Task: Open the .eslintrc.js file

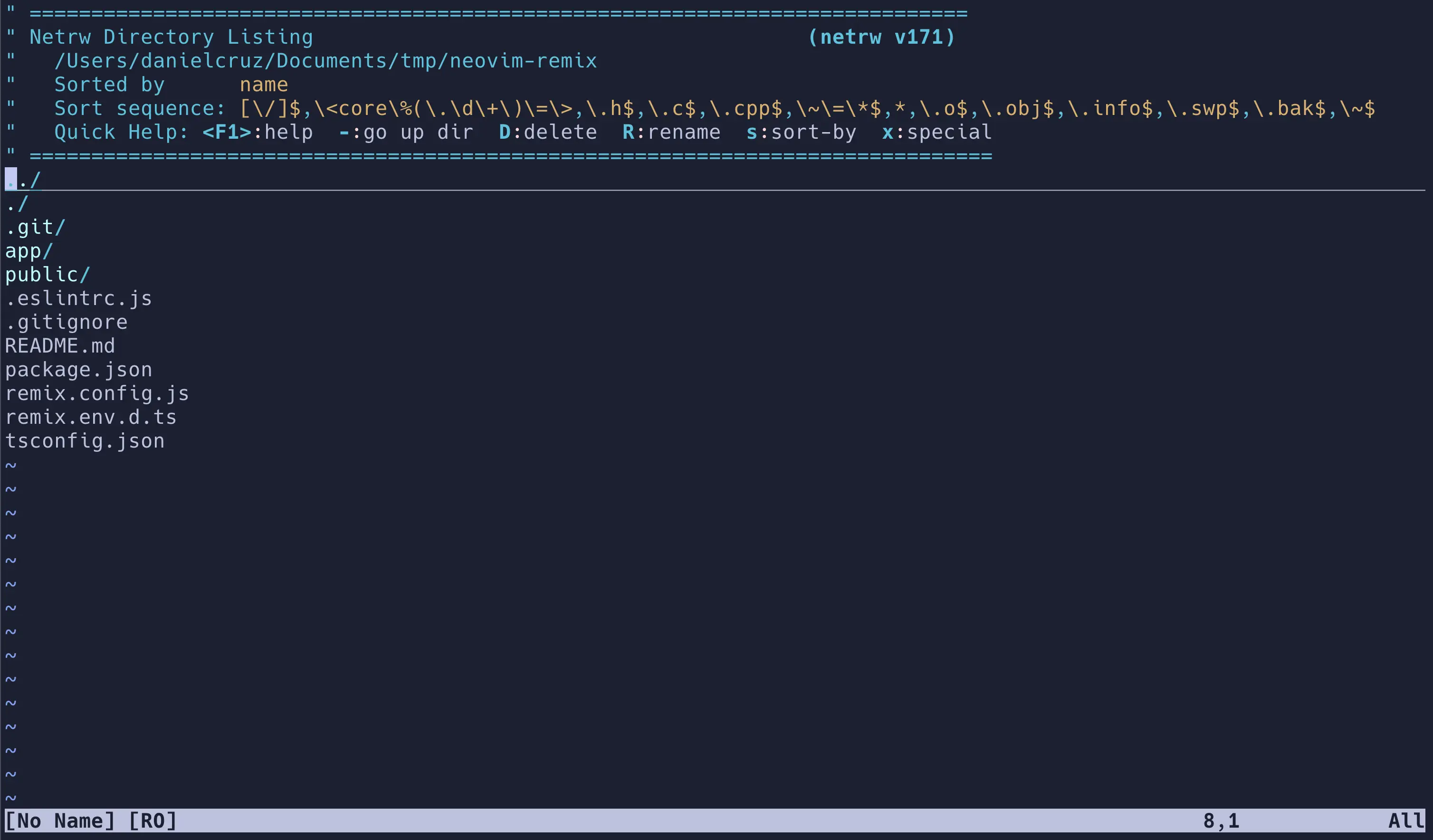Action: click(x=78, y=298)
